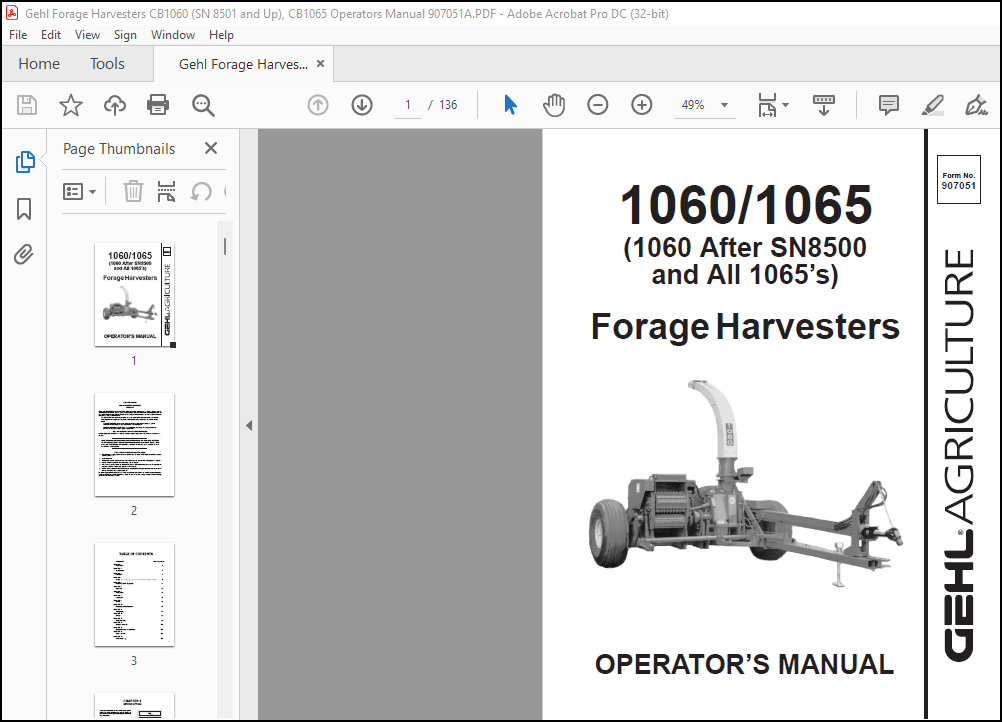Add a comment sticky note
Image resolution: width=1002 pixels, height=722 pixels.
click(888, 105)
